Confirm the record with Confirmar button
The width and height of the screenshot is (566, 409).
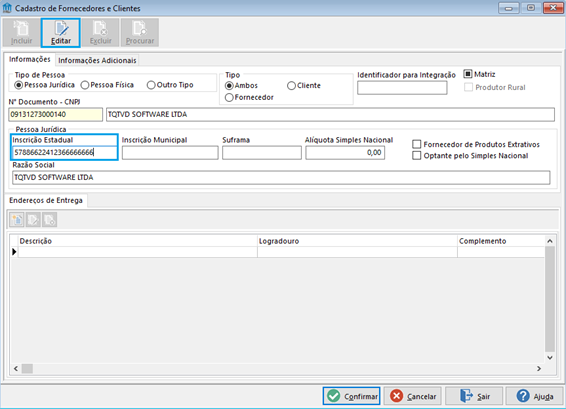pyautogui.click(x=352, y=396)
